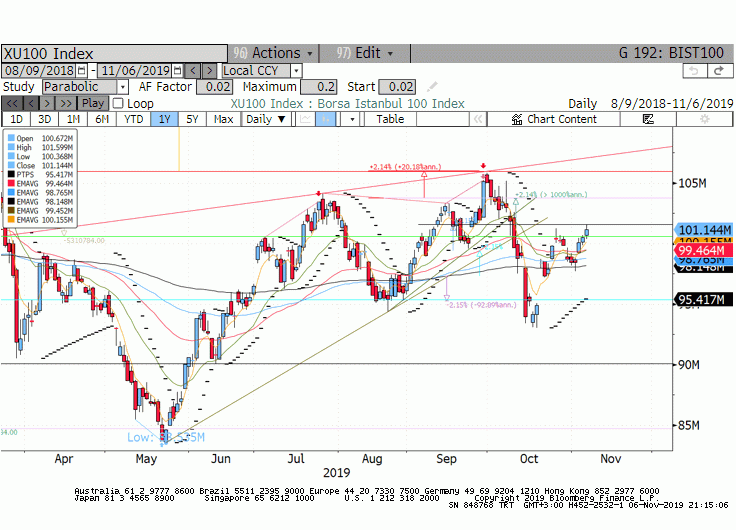736x530 pixels.
Task: Open the chart annotation tools icon
Action: [648, 119]
